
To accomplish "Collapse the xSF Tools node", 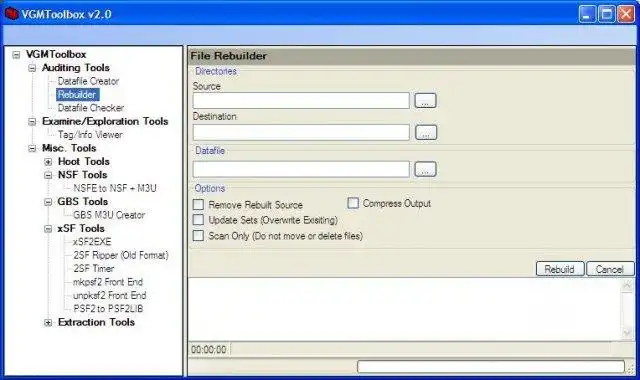I will tap(48, 229).
